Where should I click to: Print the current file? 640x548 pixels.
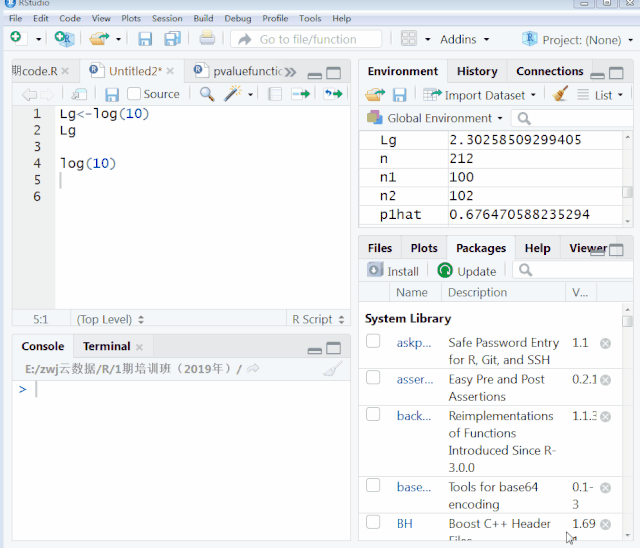(207, 38)
